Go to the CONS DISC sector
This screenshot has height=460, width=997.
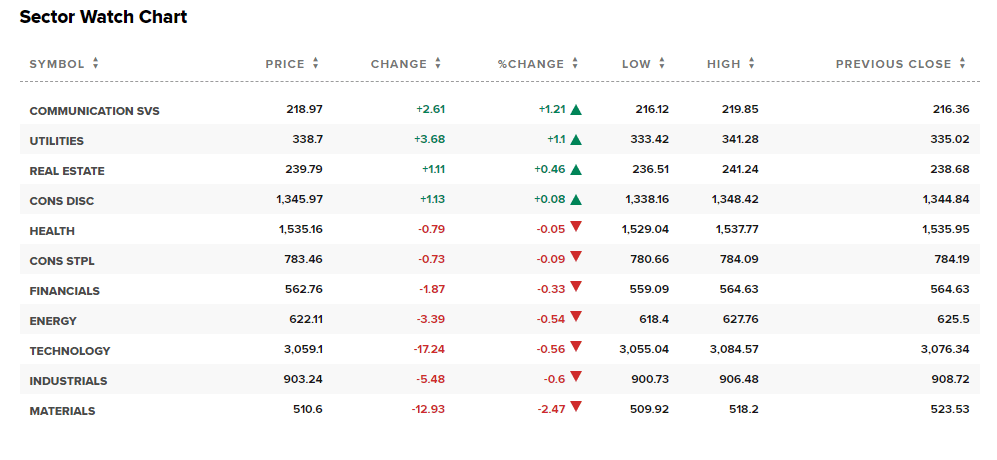[62, 201]
